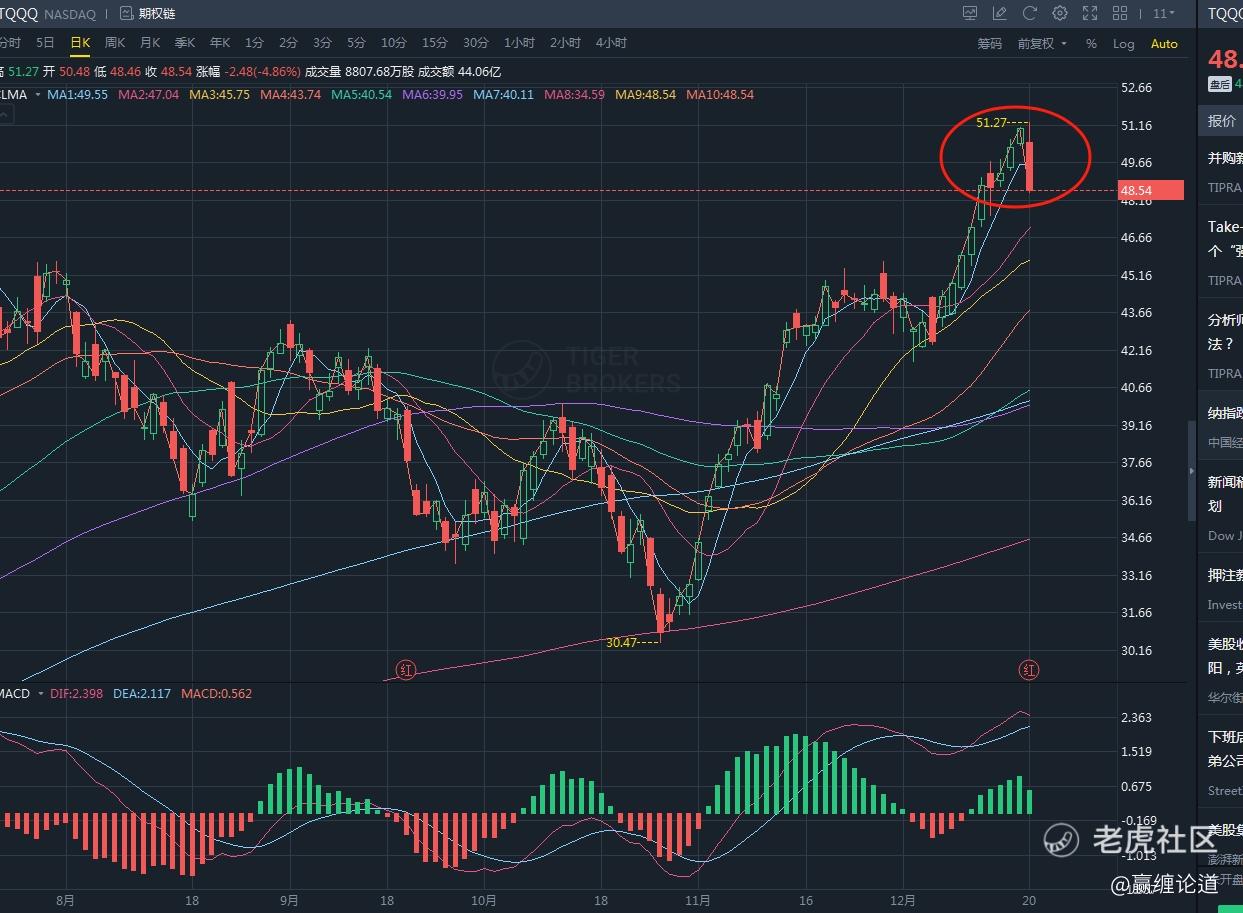Click the DIF:2.398 value
This screenshot has height=913, width=1243.
tap(76, 694)
